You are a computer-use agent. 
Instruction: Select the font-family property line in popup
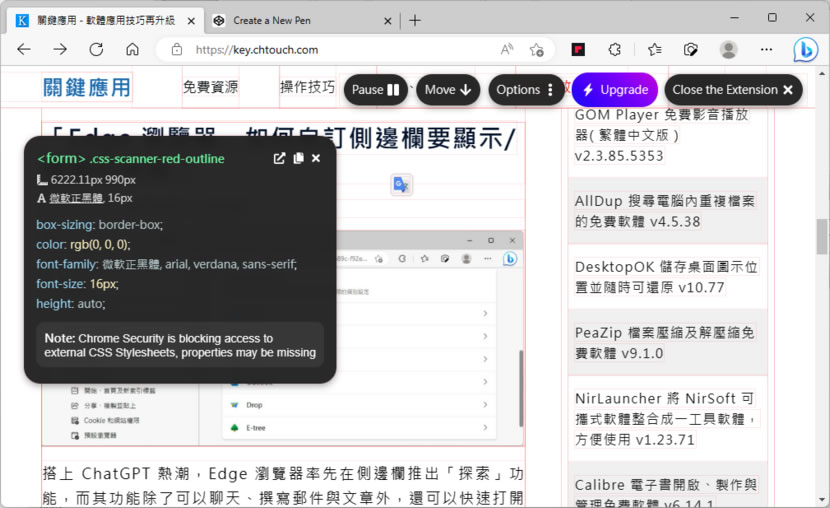167,264
